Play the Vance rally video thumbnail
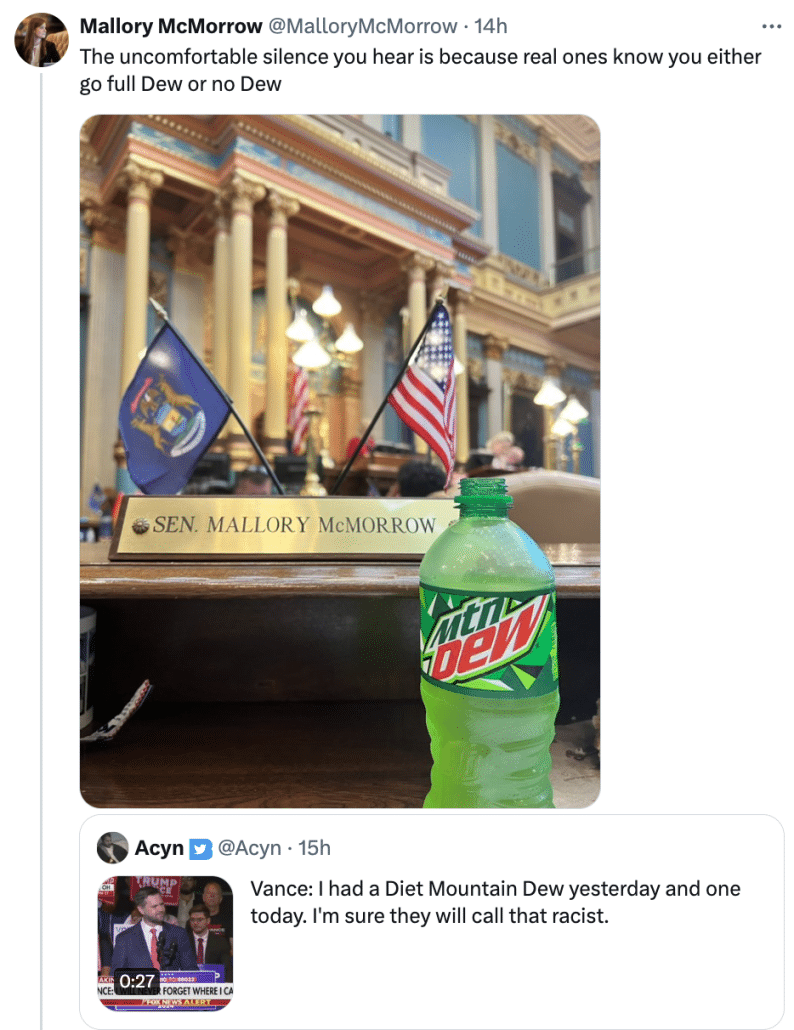Viewport: 794px width, 1030px height. pyautogui.click(x=165, y=943)
